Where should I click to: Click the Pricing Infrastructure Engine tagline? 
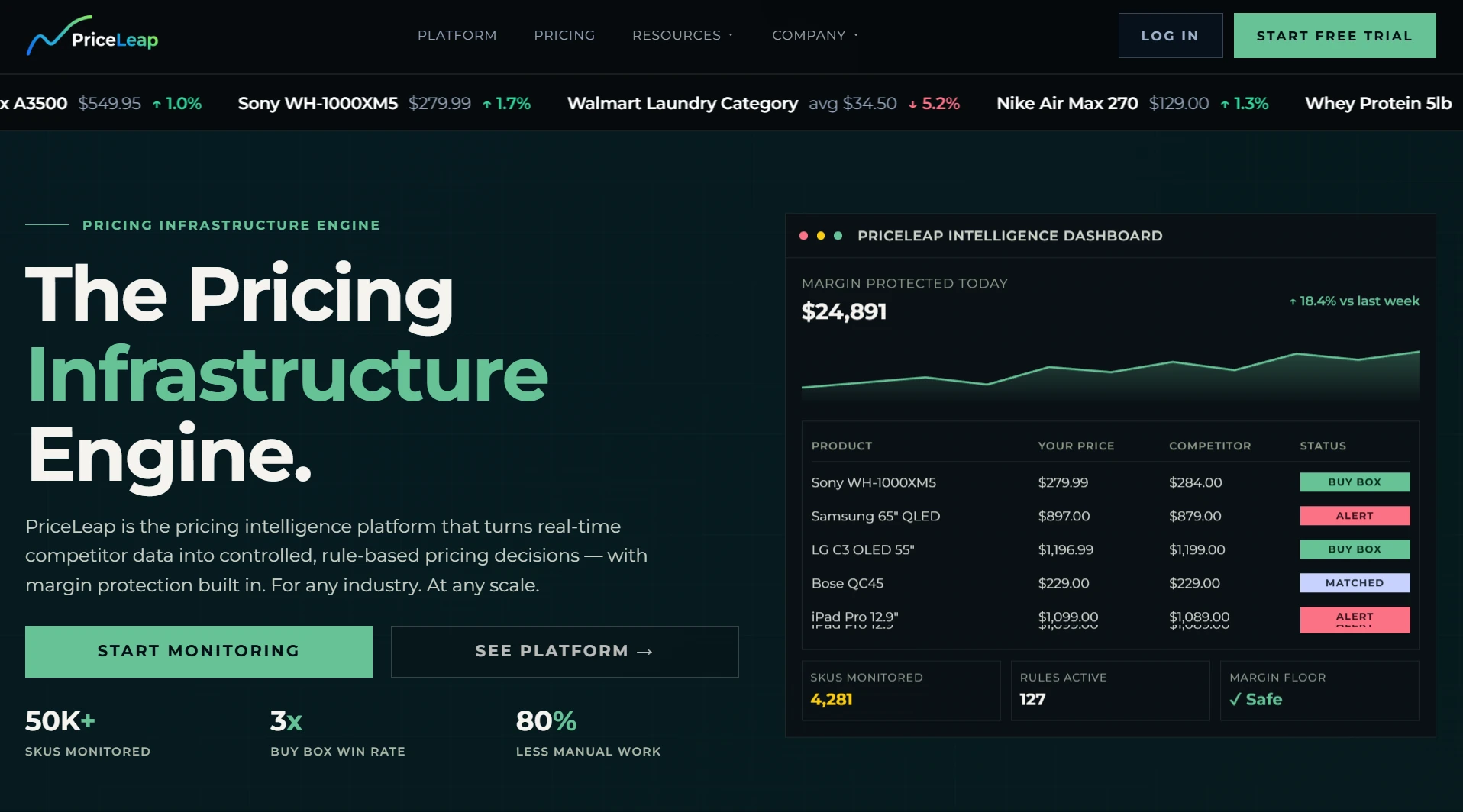[231, 225]
